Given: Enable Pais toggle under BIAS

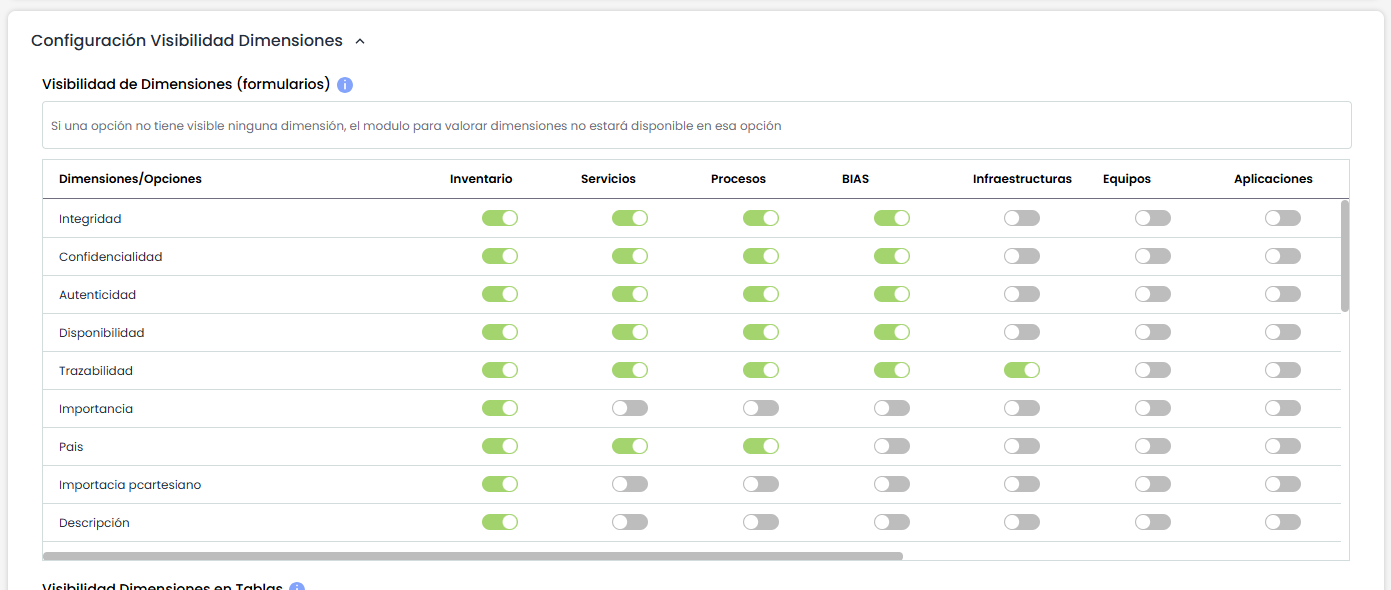Looking at the screenshot, I should tap(891, 446).
